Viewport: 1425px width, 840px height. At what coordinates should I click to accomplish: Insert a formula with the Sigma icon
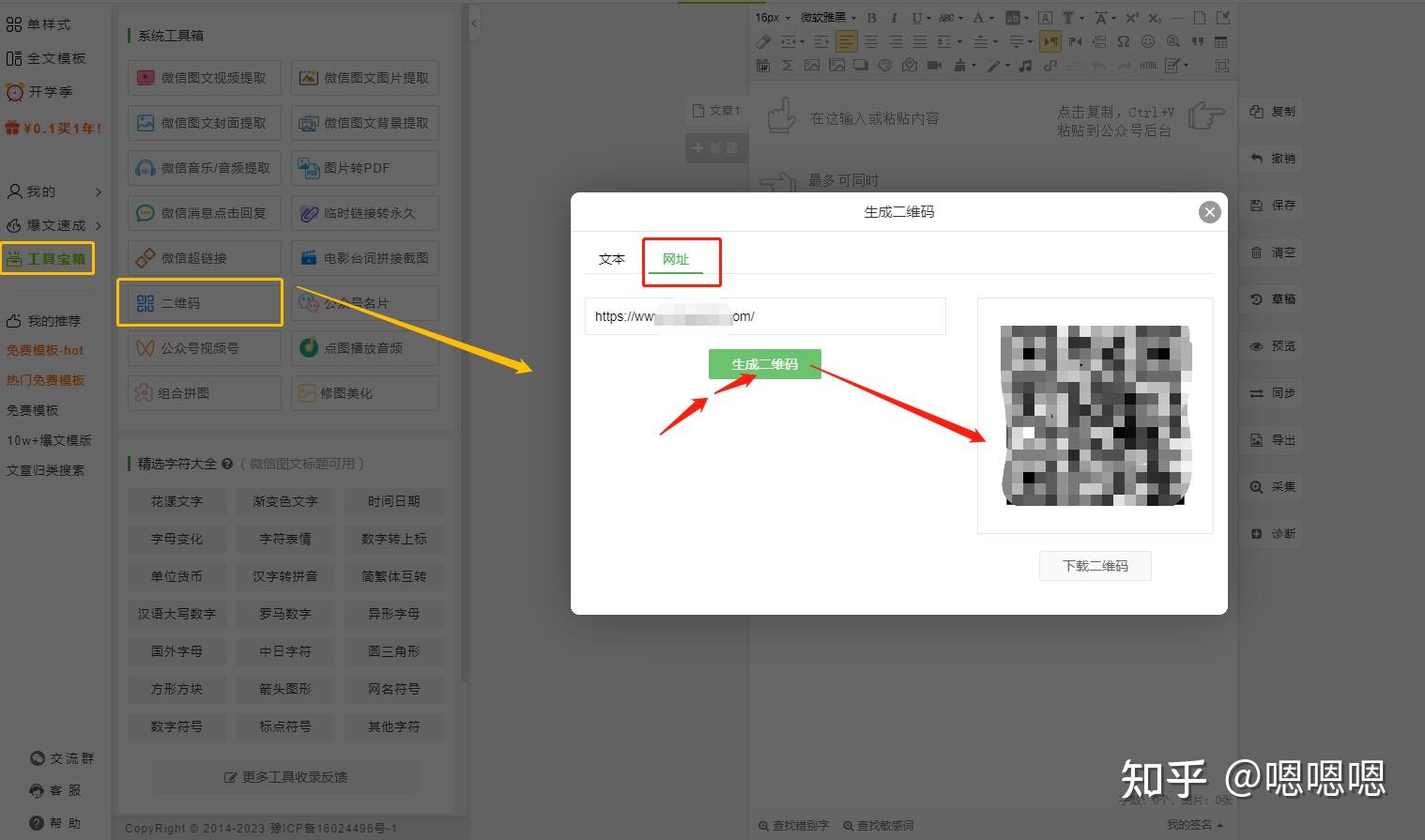pos(788,66)
